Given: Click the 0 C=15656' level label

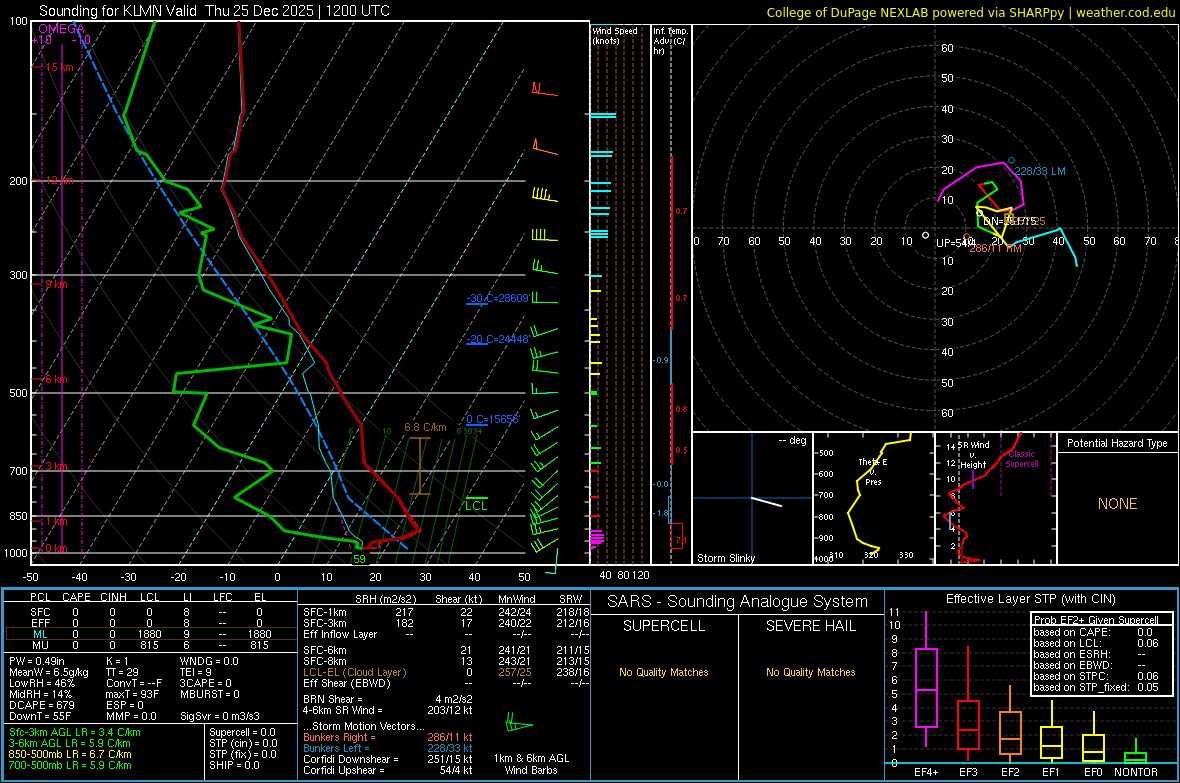Looking at the screenshot, I should pos(493,419).
